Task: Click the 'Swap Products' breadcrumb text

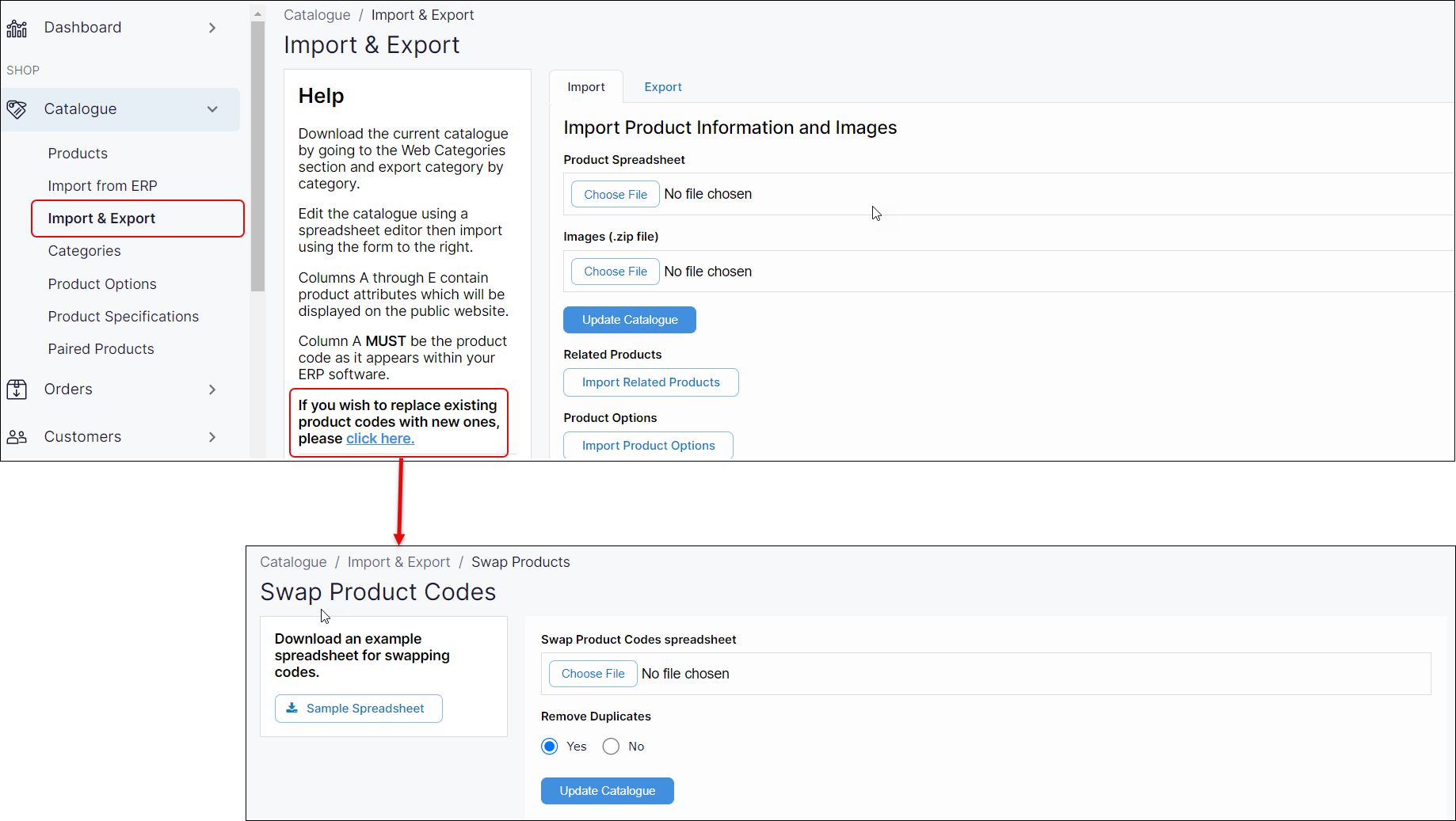Action: coord(520,562)
